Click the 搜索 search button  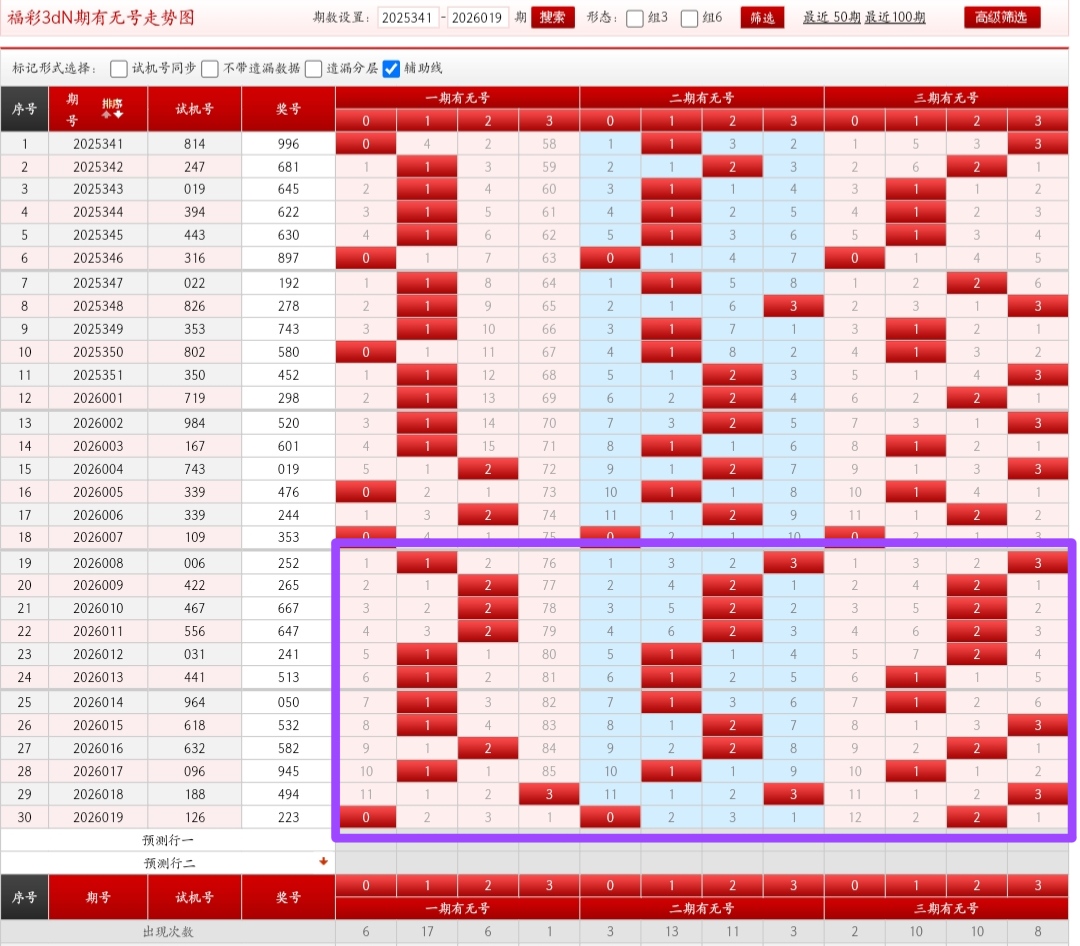552,18
